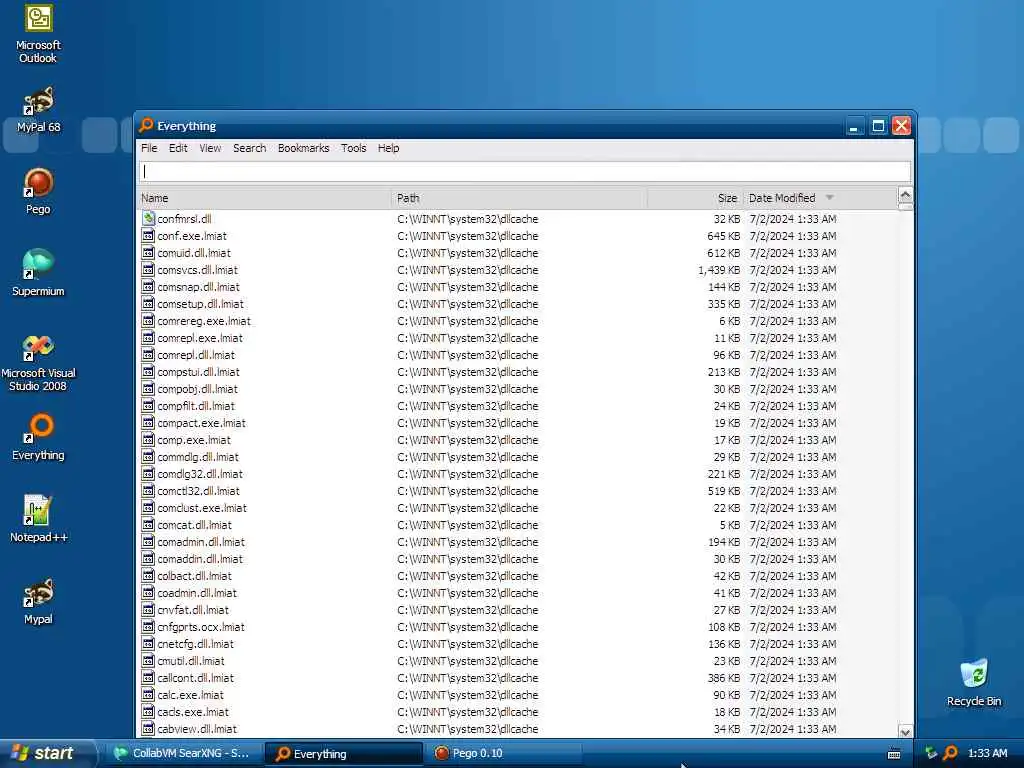1024x768 pixels.
Task: Click the Everything taskbar button
Action: [344, 754]
